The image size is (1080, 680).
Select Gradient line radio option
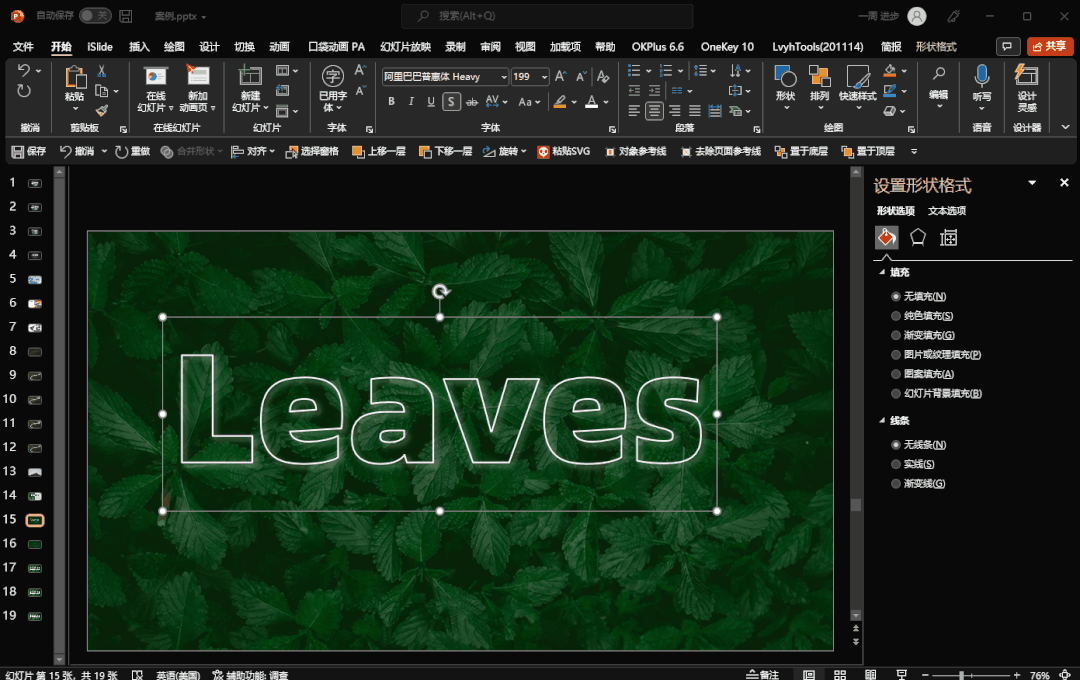click(895, 483)
